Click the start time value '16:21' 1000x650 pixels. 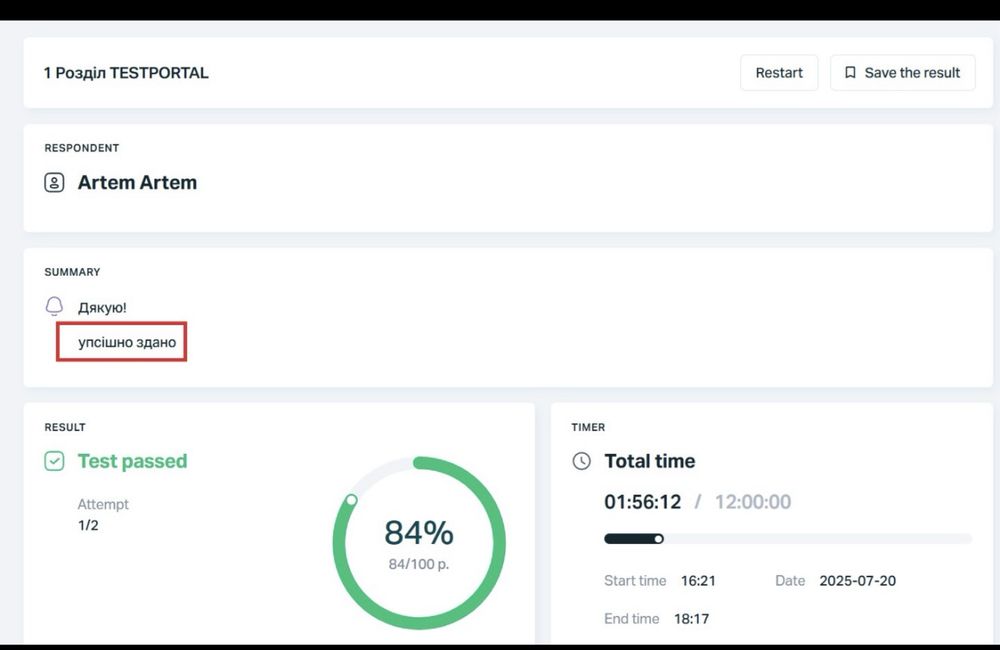698,580
